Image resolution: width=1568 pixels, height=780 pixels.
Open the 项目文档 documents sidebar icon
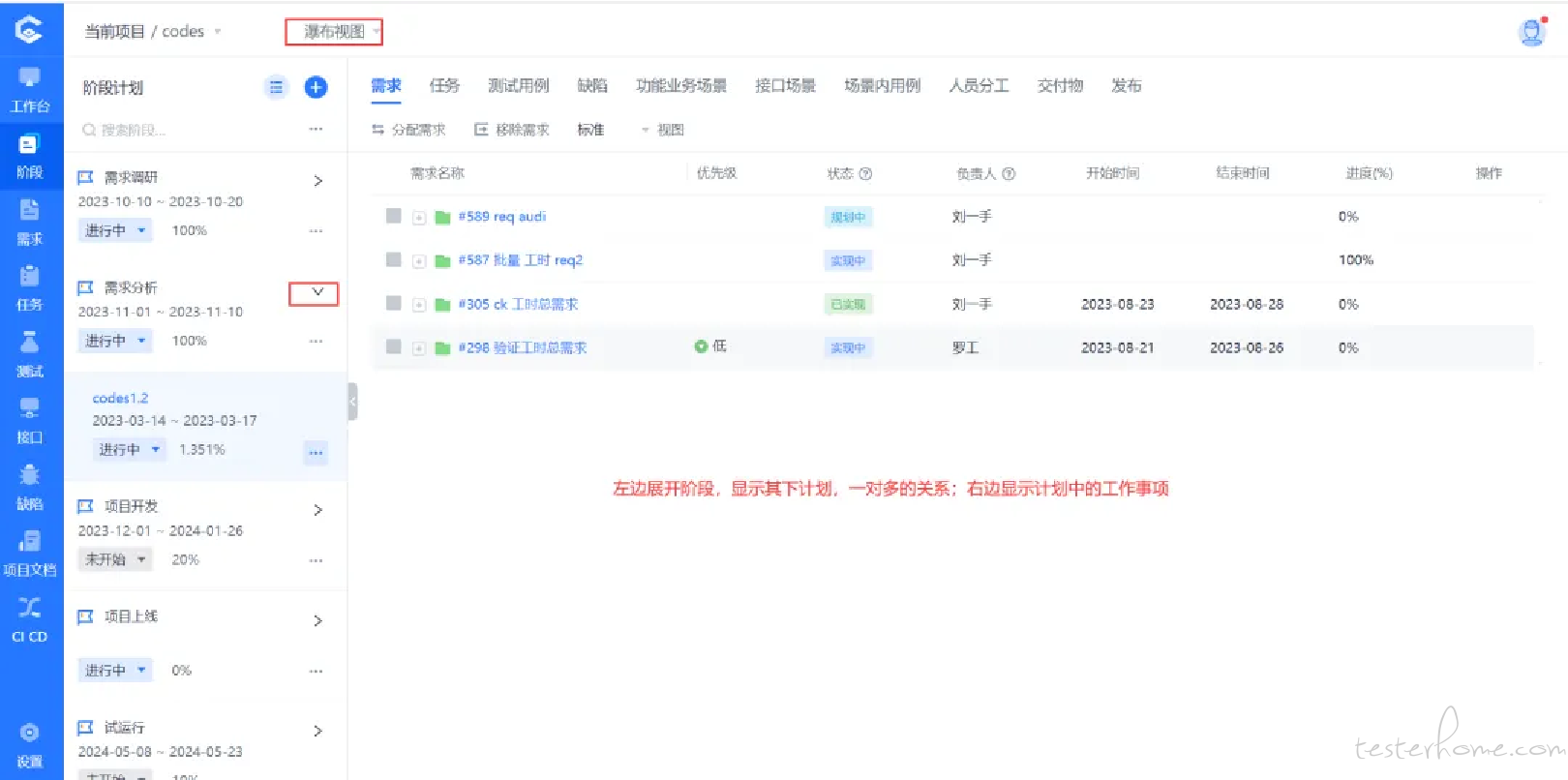(30, 554)
